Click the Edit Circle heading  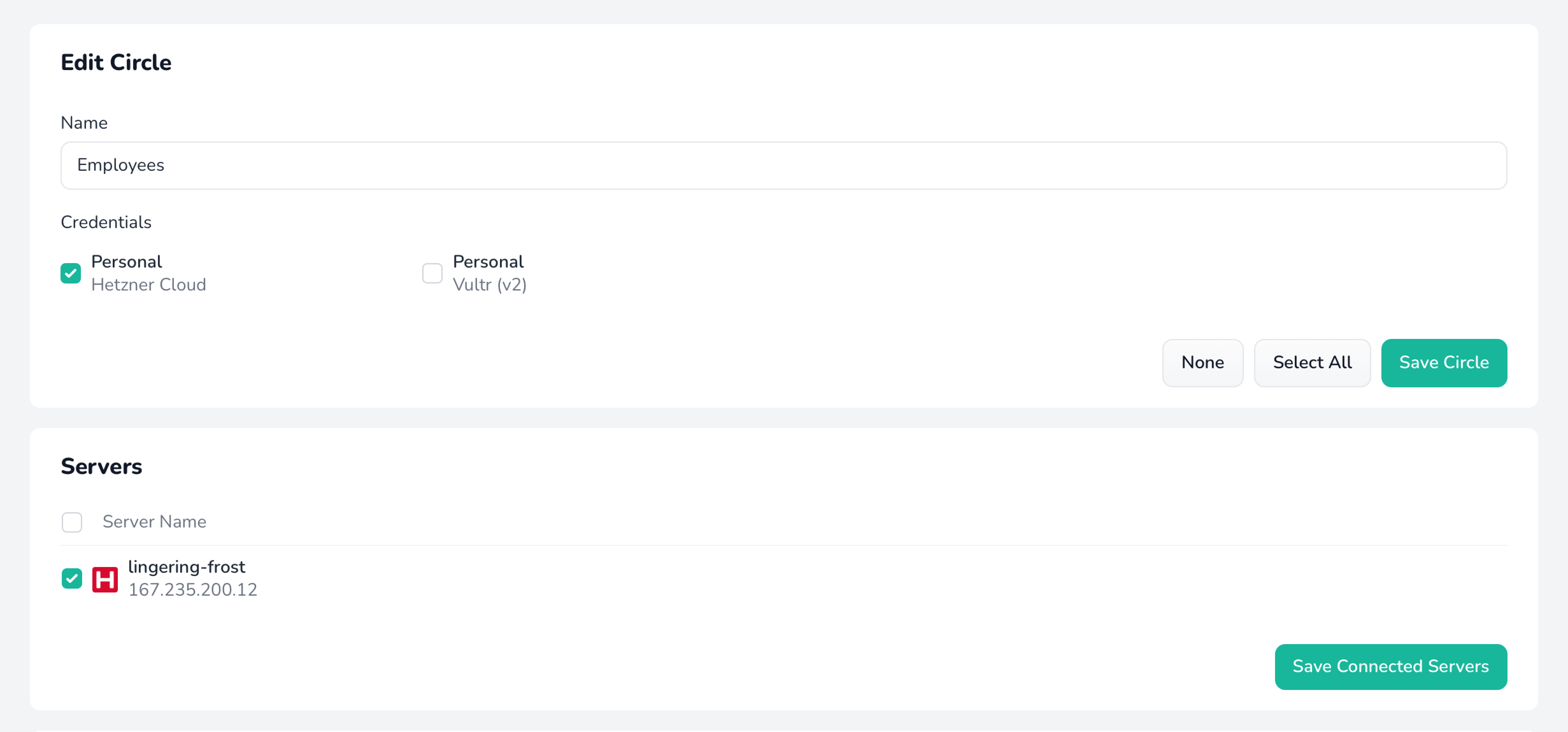pyautogui.click(x=116, y=63)
